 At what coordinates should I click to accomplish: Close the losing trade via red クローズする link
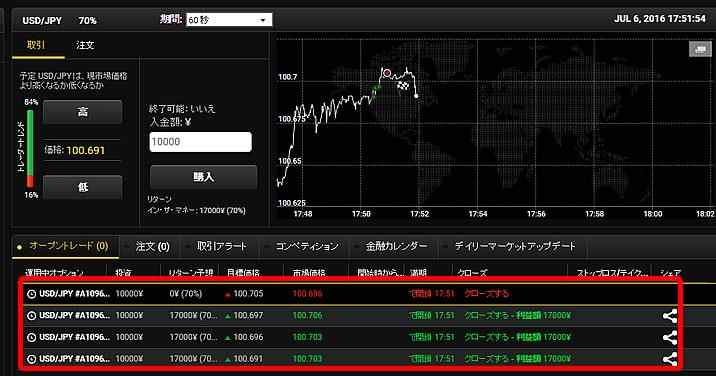tap(486, 293)
